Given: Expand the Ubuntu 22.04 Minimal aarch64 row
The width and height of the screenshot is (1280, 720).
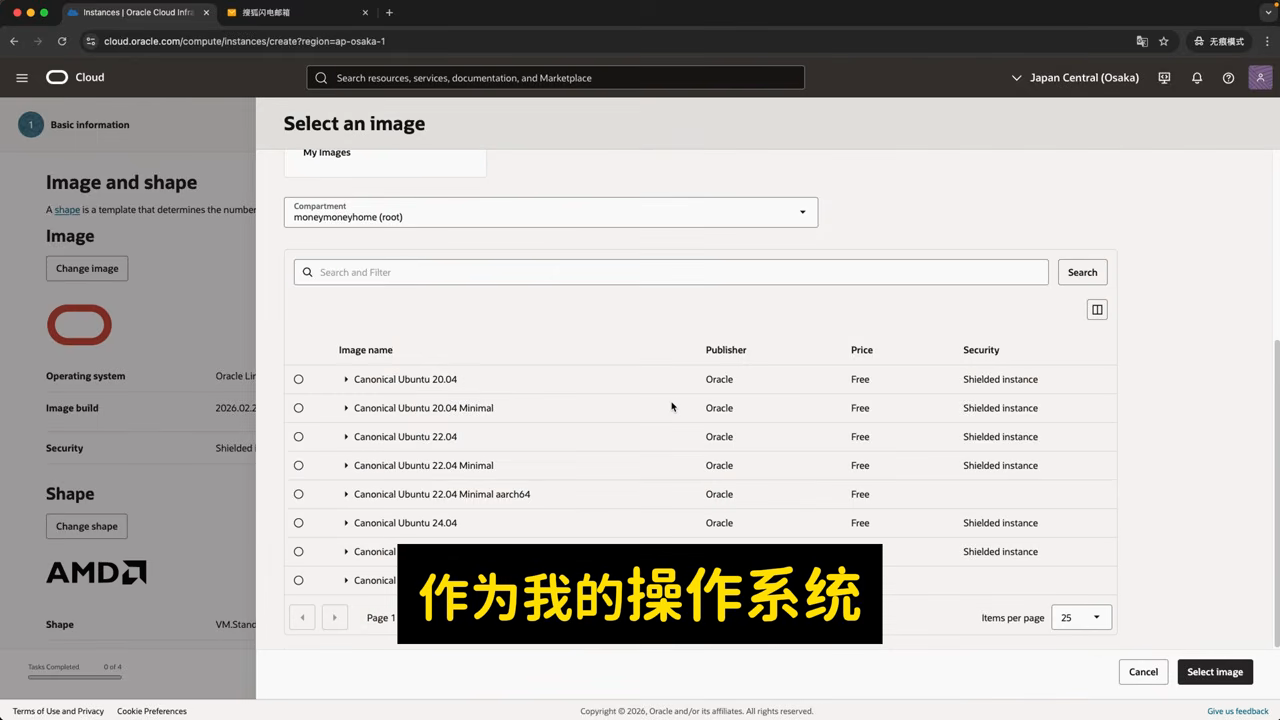Looking at the screenshot, I should point(346,494).
